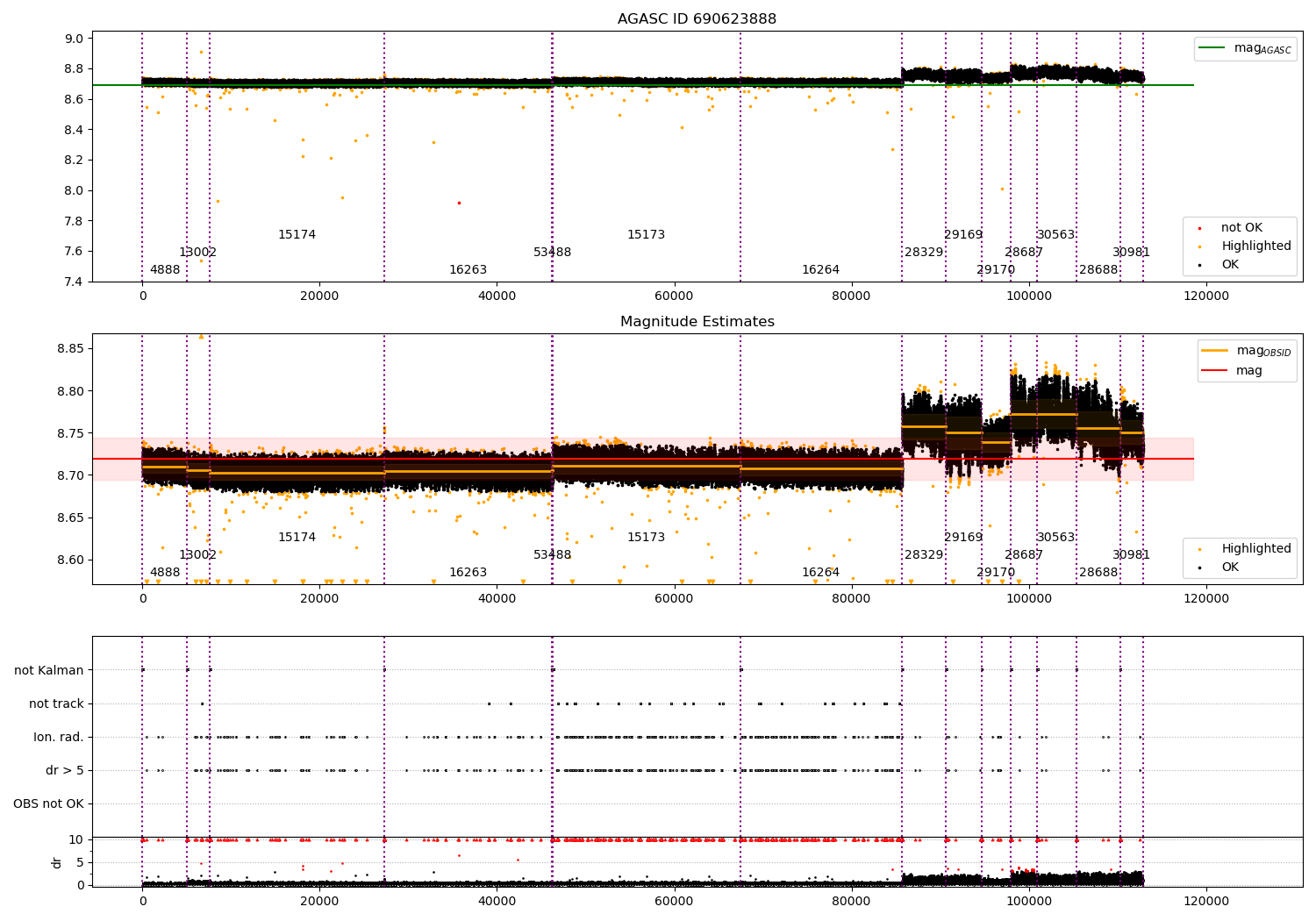Click obsid label 28688 in Magnitude Estimates plot
The height and width of the screenshot is (921, 1316).
click(1098, 573)
